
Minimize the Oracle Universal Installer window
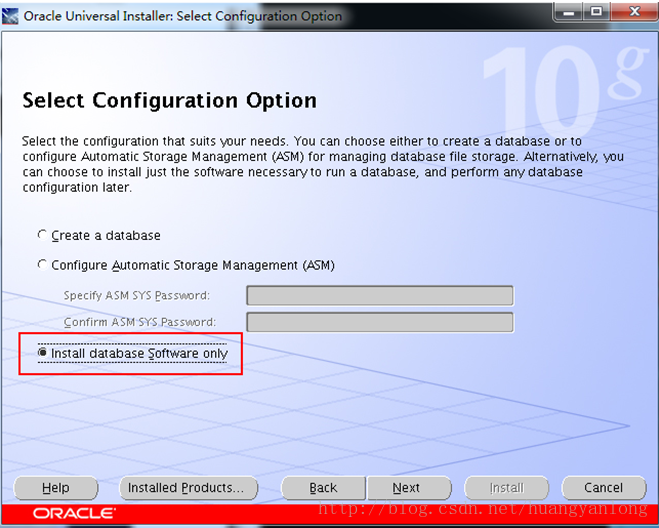tap(568, 12)
